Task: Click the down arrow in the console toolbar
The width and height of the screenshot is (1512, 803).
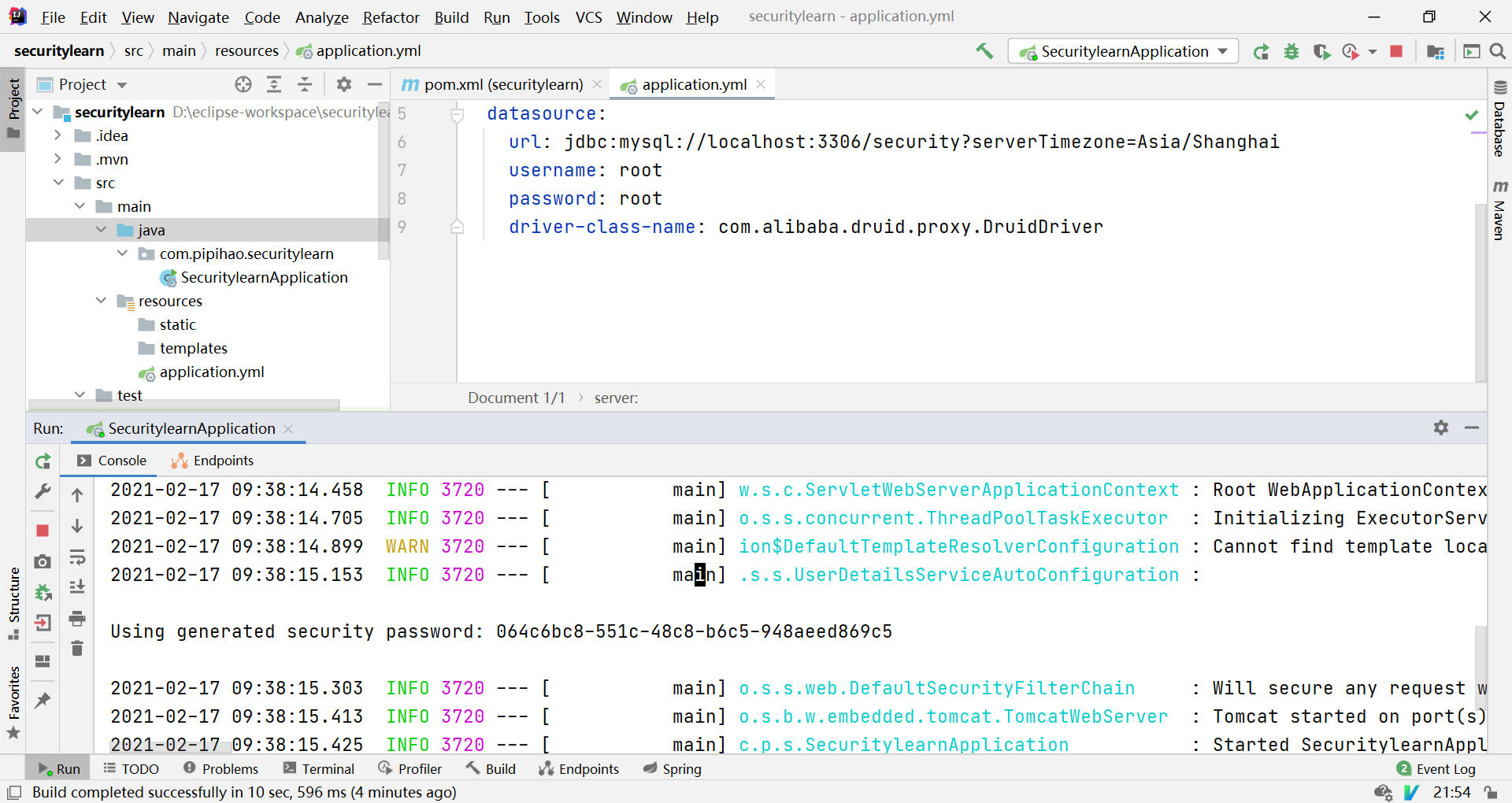Action: click(77, 526)
